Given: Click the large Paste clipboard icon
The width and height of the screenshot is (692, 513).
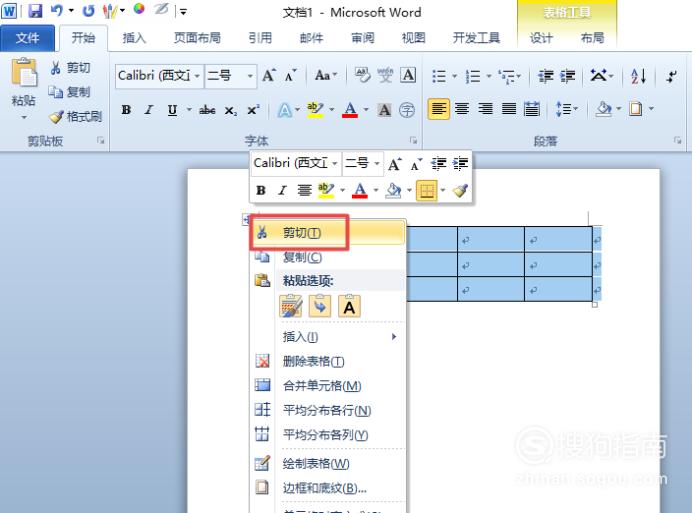Looking at the screenshot, I should point(24,73).
